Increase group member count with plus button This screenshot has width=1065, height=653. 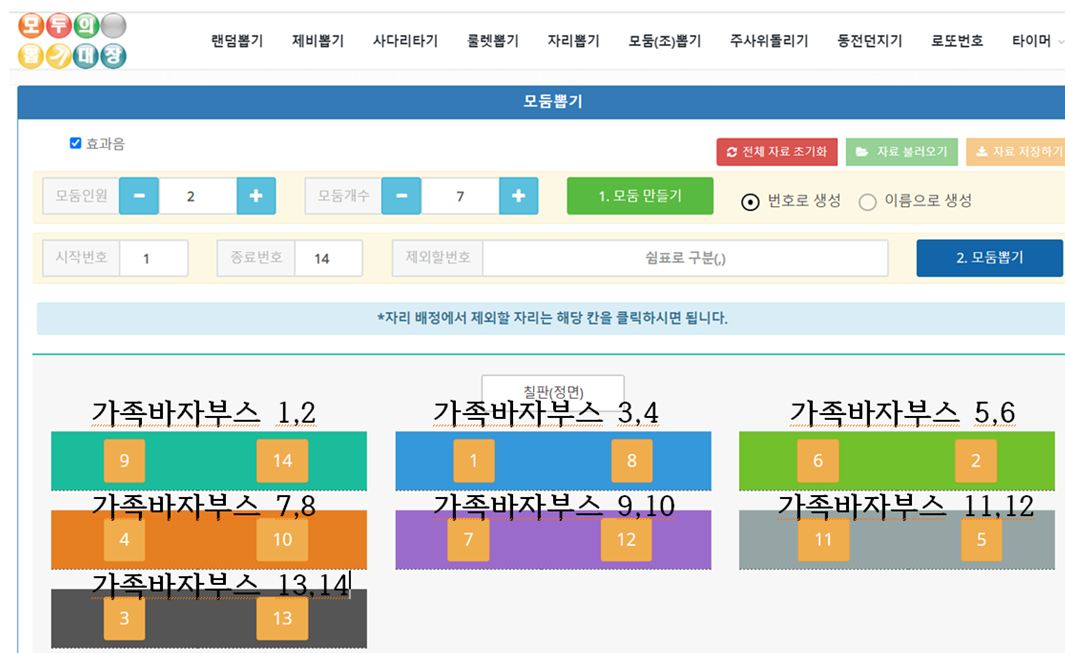click(256, 196)
